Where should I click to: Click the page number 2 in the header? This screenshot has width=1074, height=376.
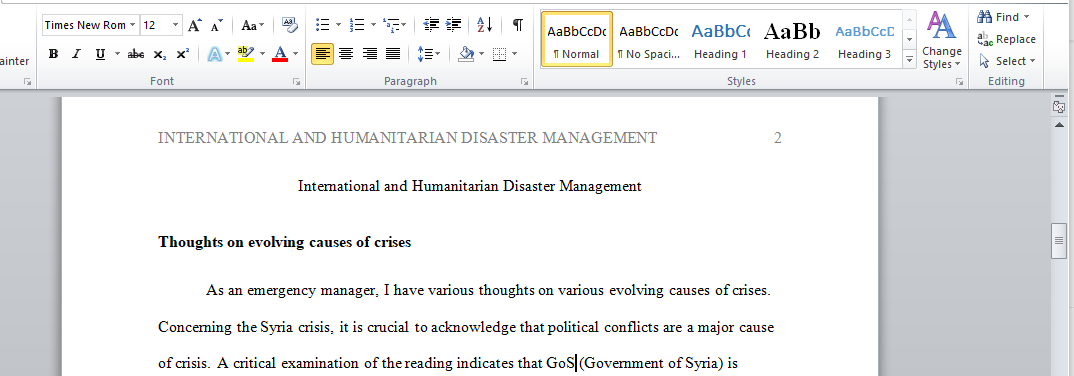pyautogui.click(x=777, y=138)
